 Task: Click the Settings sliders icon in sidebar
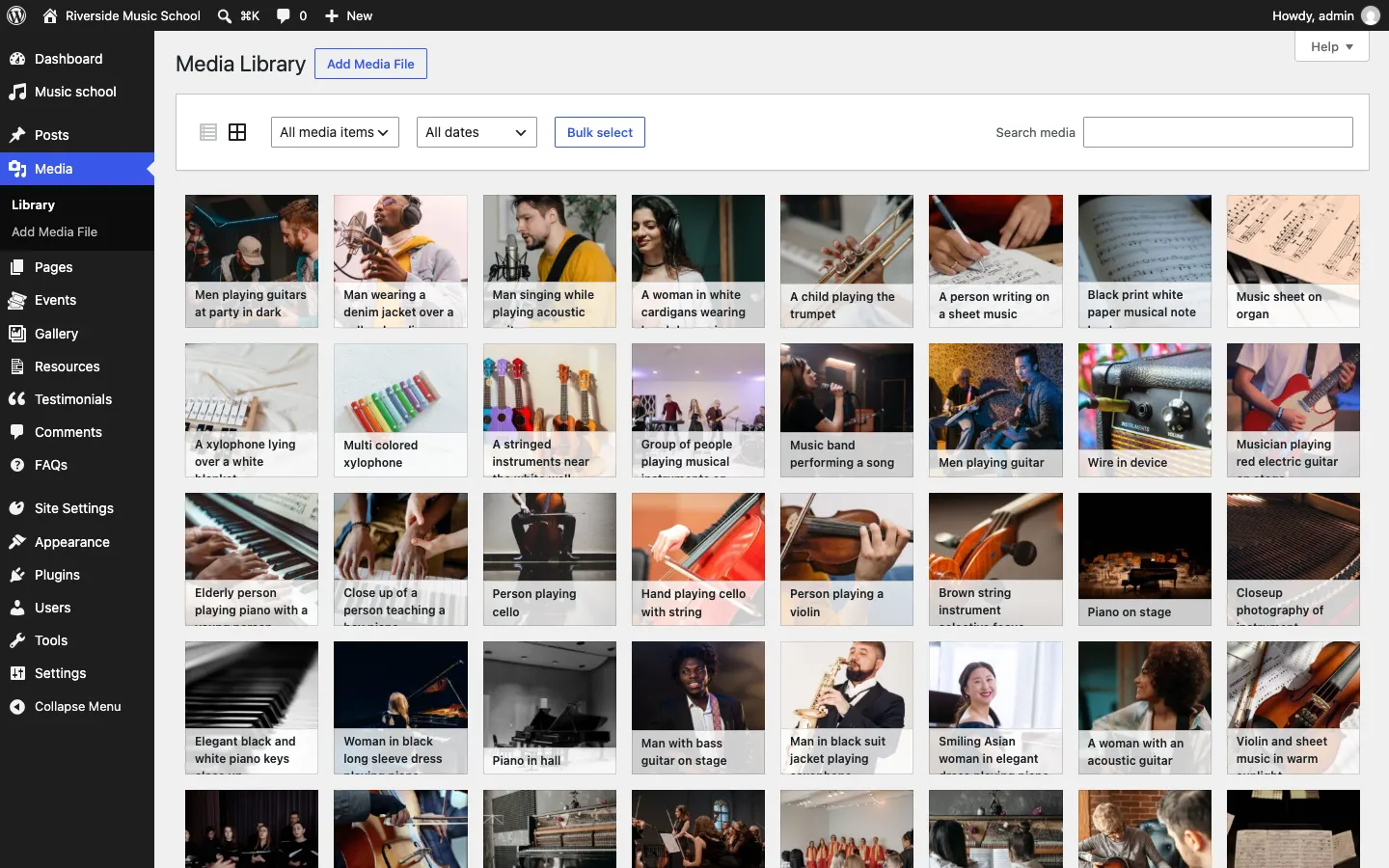coord(17,673)
